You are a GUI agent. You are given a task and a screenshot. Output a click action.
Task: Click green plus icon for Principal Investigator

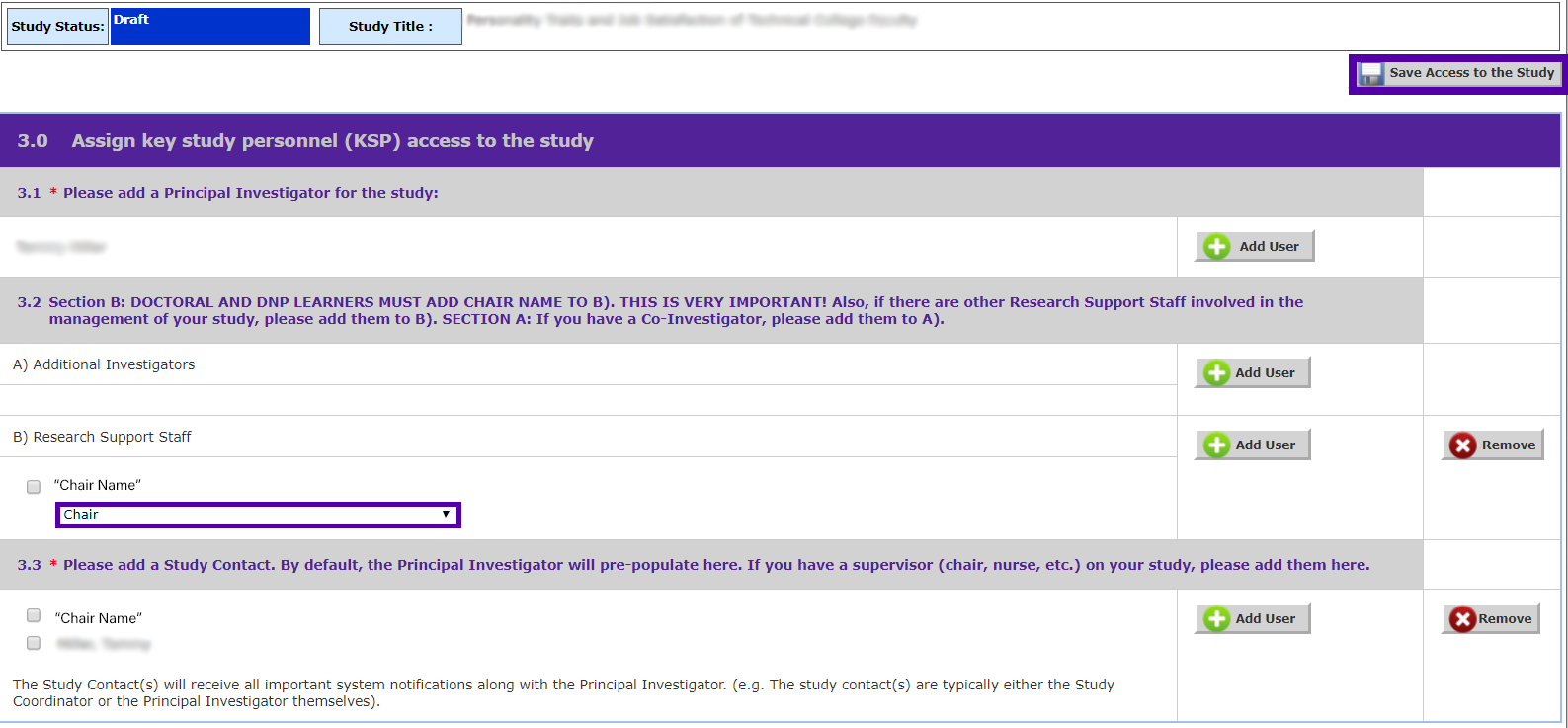coord(1216,247)
